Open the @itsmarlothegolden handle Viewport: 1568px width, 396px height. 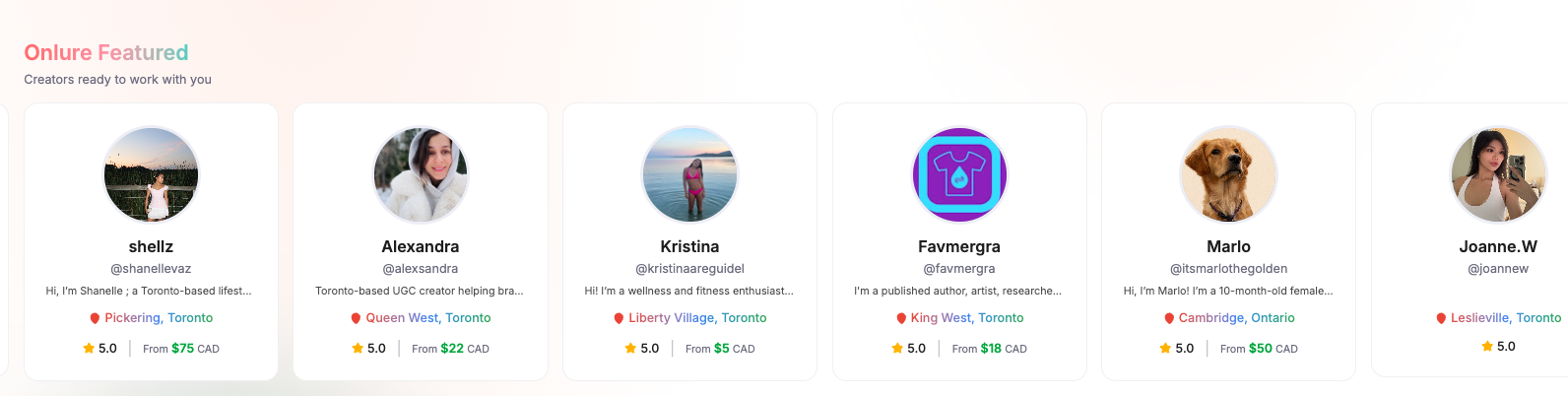1228,268
